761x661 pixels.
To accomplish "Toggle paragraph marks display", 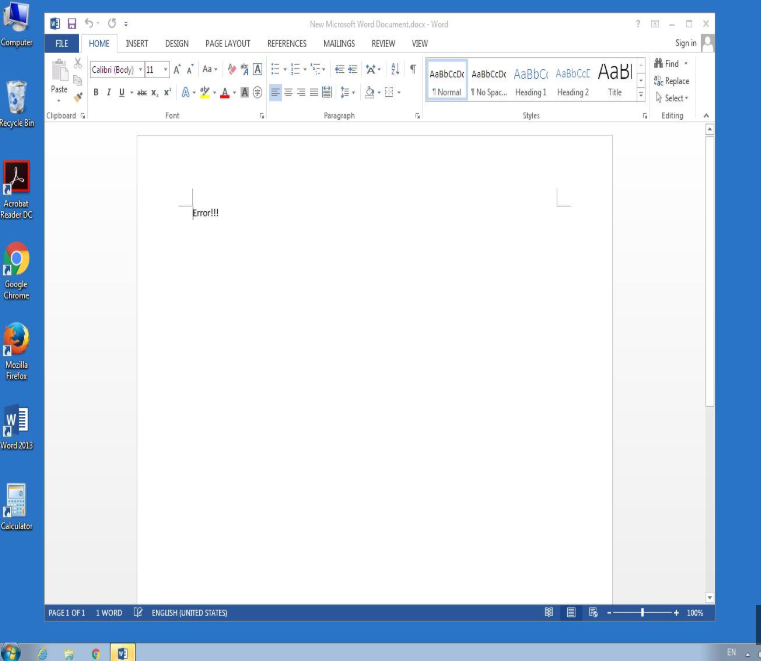I will point(413,69).
